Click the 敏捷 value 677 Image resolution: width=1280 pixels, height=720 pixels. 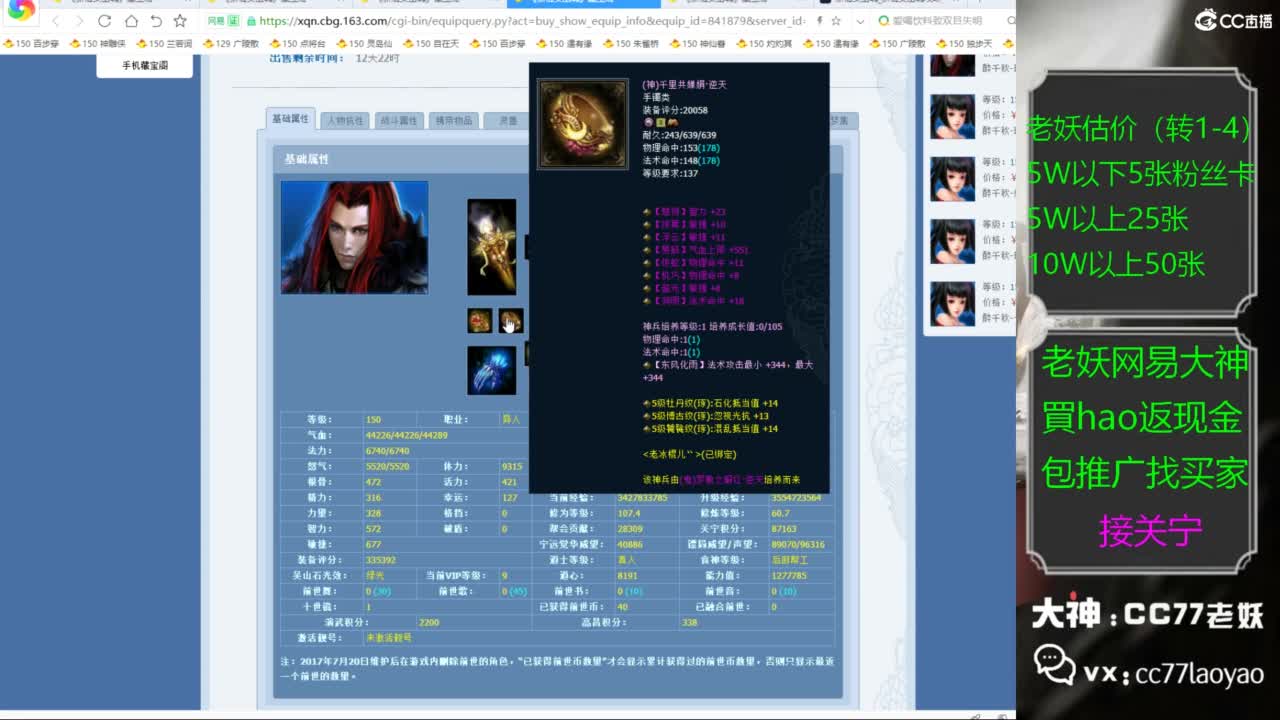tap(373, 545)
